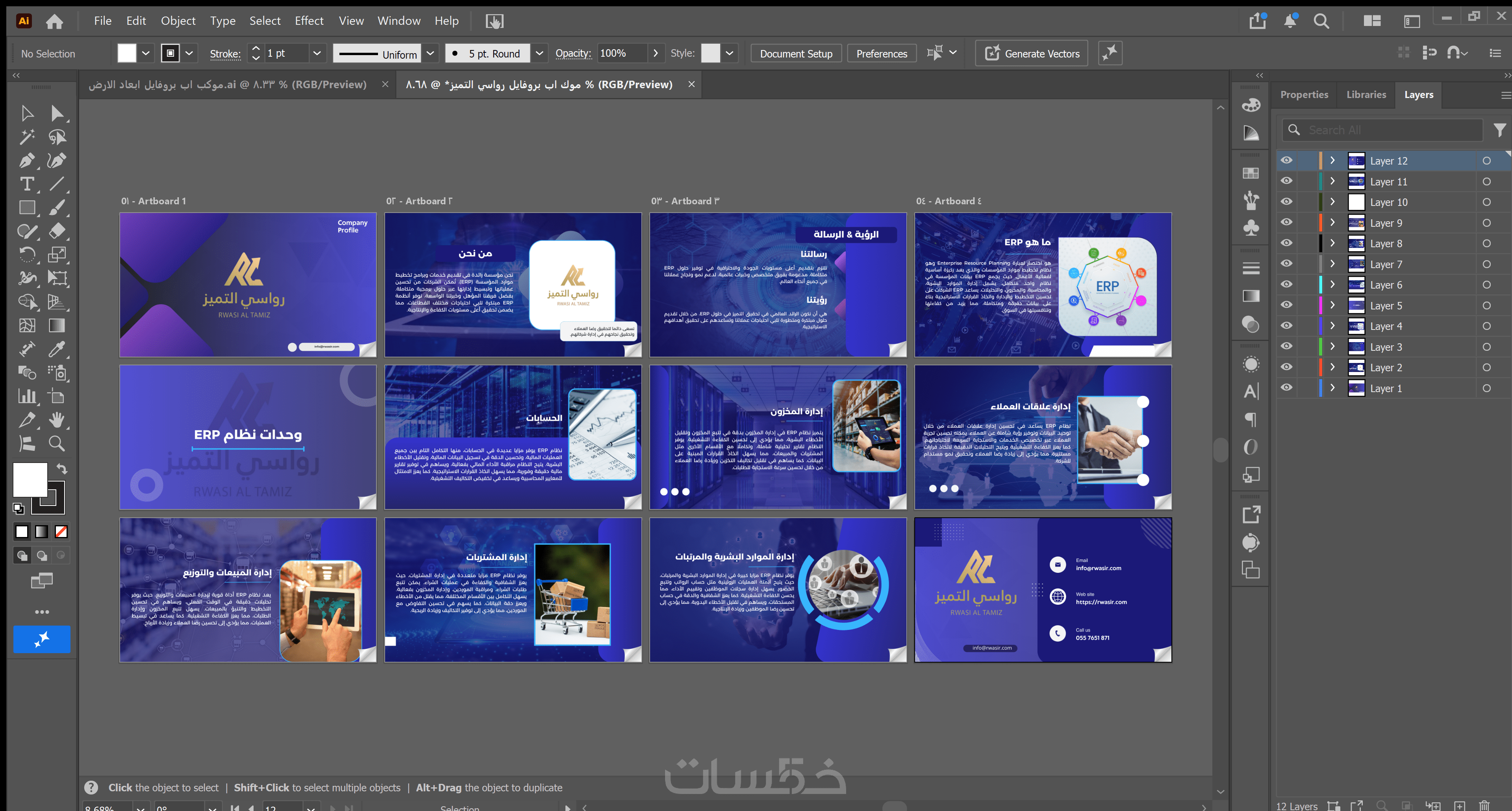The image size is (1512, 811).
Task: Go to the Home screen
Action: [55, 21]
